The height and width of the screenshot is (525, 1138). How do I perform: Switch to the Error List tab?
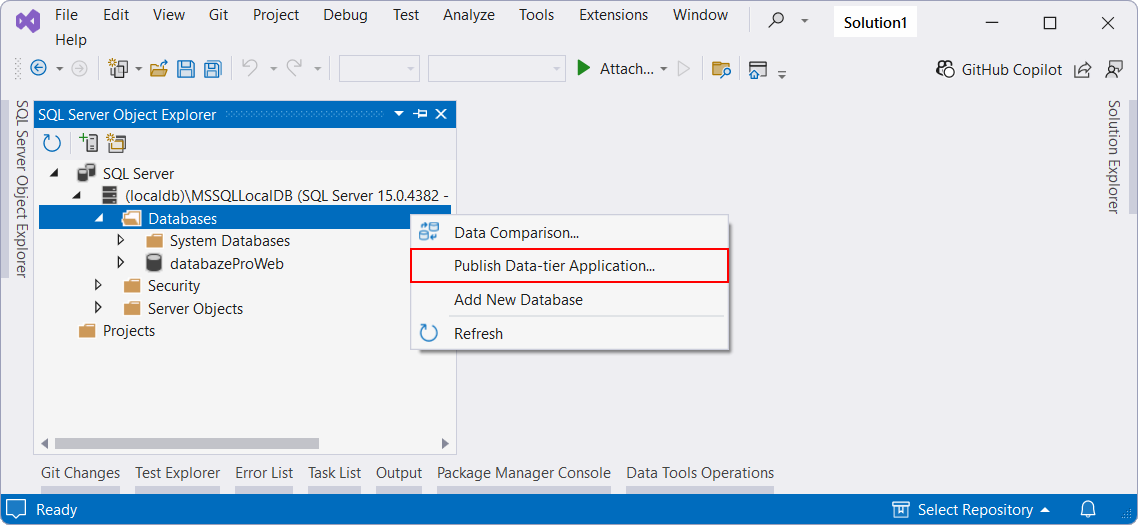(264, 473)
